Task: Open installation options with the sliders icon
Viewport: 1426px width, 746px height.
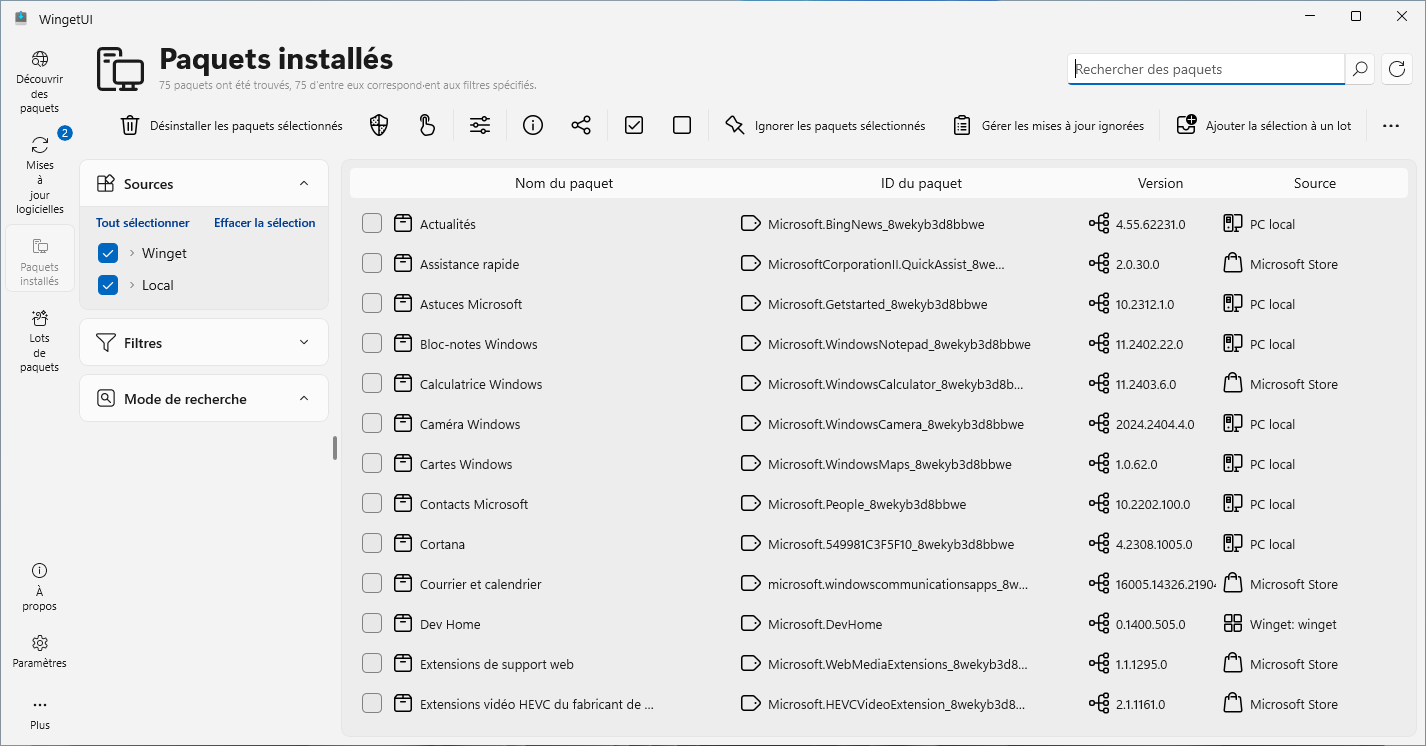Action: pos(479,125)
